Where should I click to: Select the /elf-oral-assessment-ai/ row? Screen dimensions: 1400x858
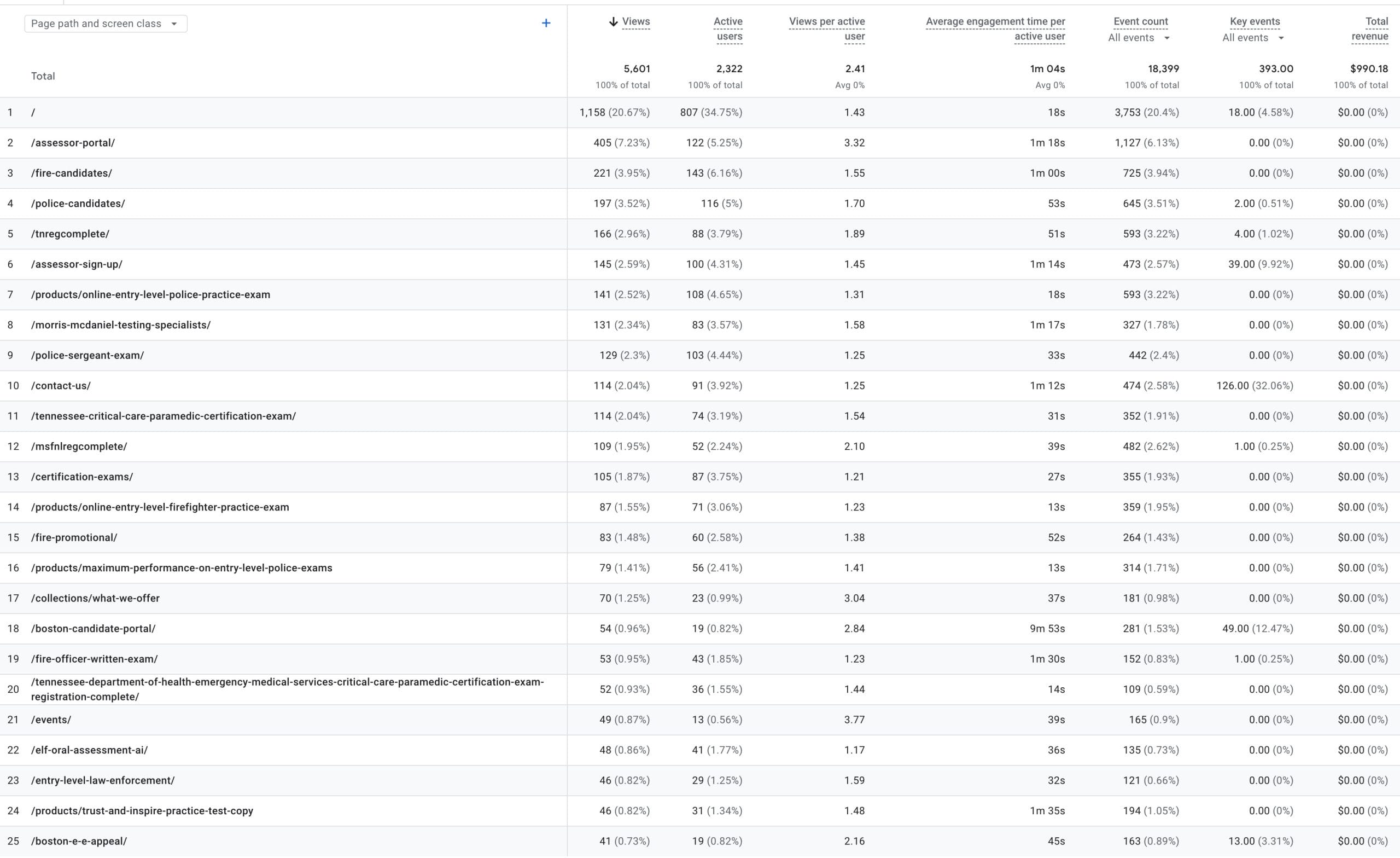(89, 751)
